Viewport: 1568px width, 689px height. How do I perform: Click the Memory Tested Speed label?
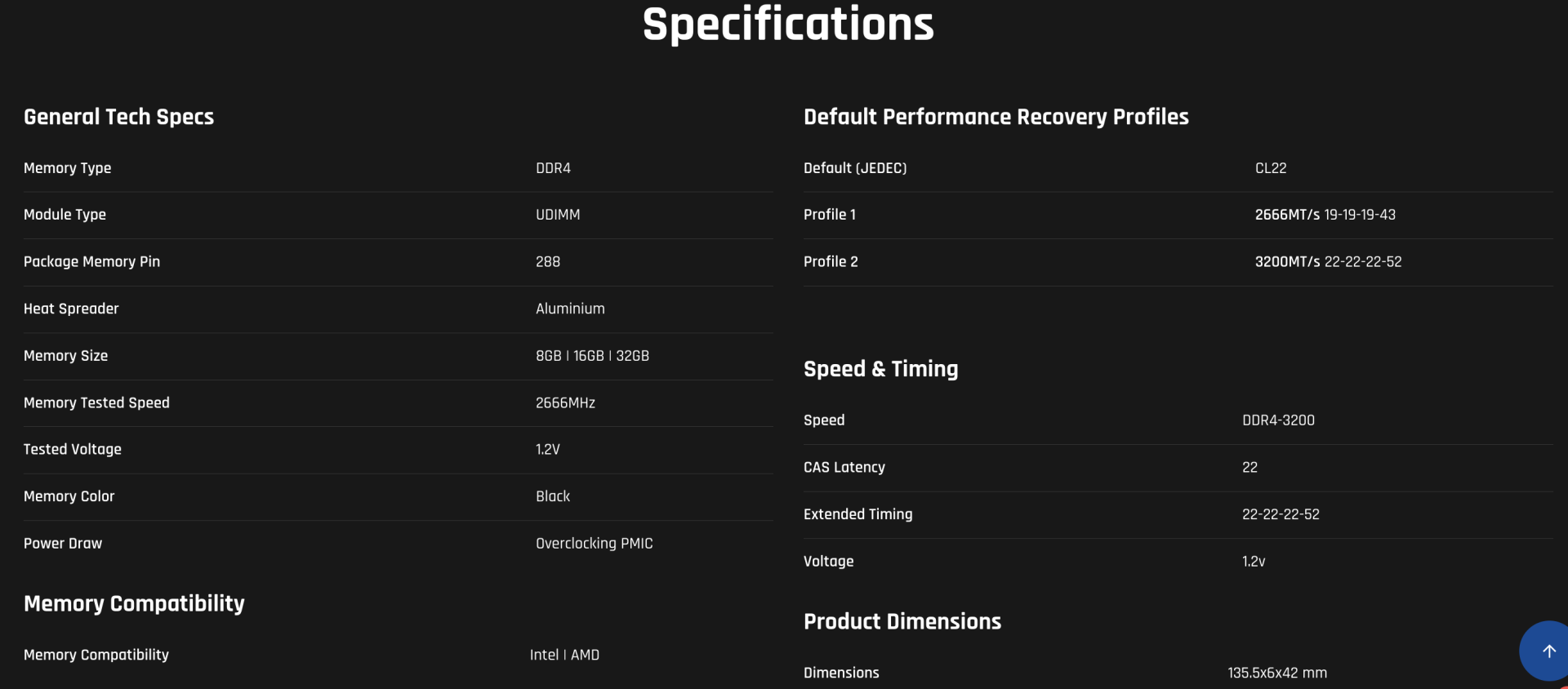(96, 402)
